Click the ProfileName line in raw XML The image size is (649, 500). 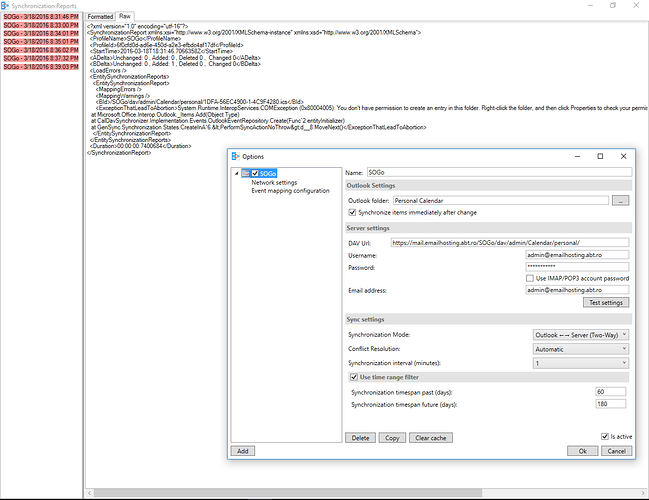135,38
